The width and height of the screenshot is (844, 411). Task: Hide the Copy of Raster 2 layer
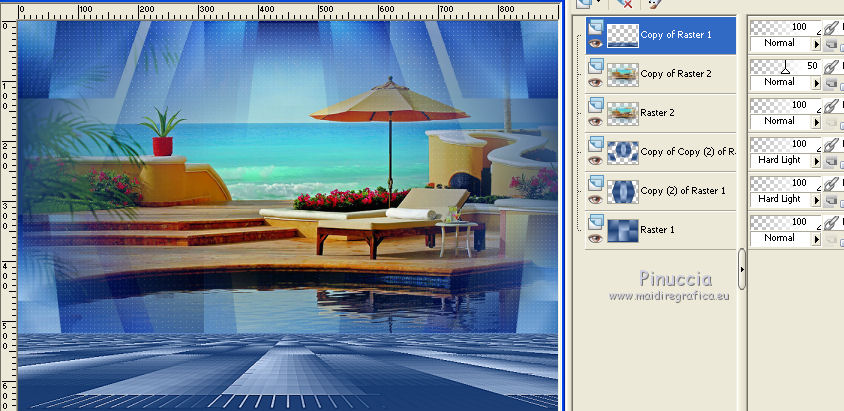[595, 82]
